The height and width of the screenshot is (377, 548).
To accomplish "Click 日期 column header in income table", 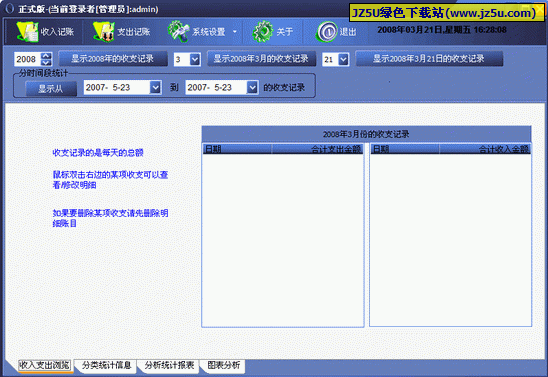I will pos(405,149).
